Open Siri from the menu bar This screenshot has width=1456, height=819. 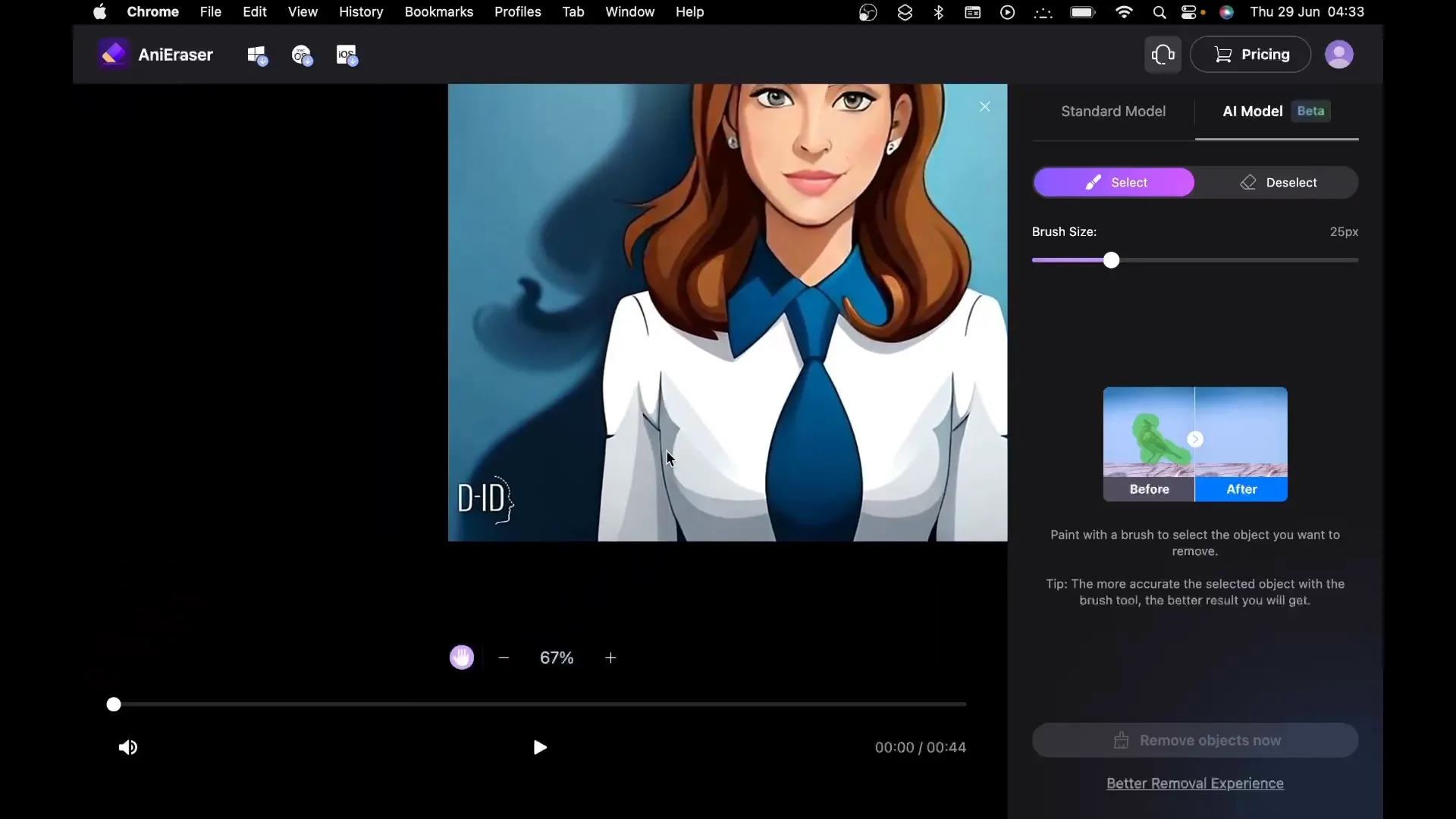(1227, 12)
